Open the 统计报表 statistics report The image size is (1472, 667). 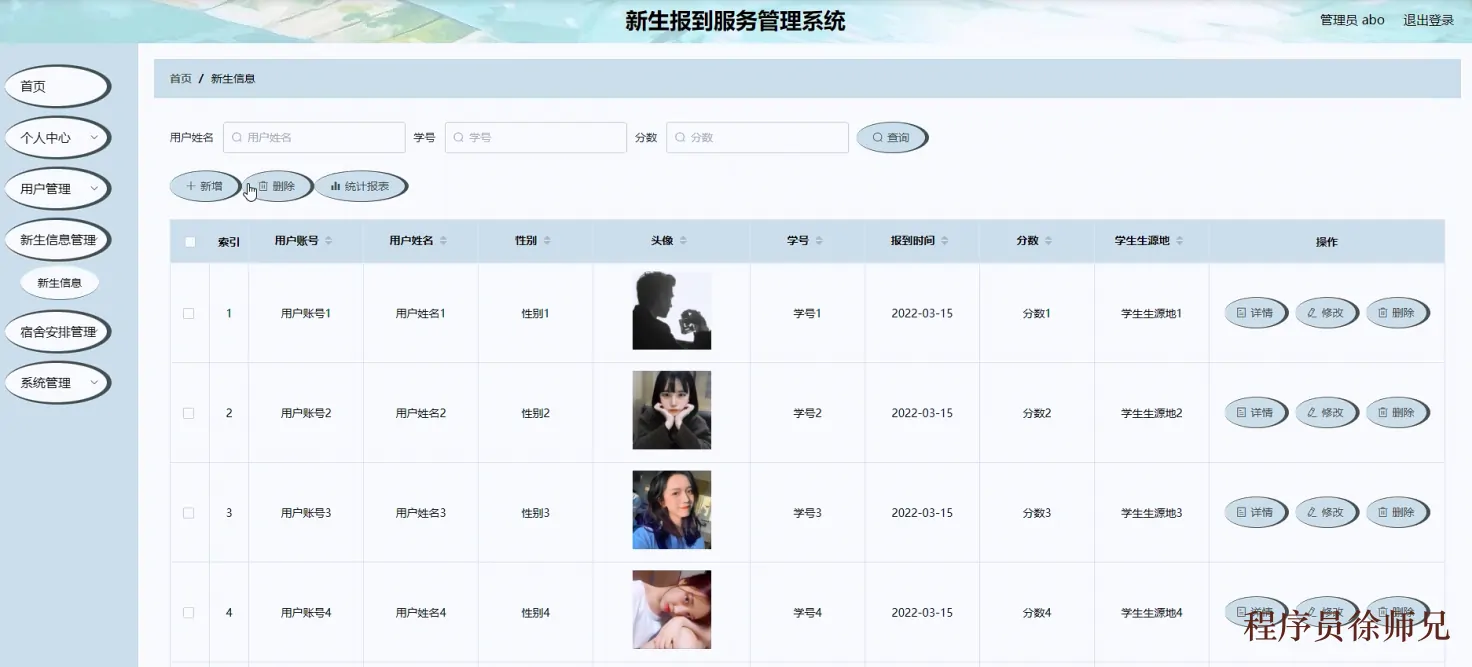360,186
